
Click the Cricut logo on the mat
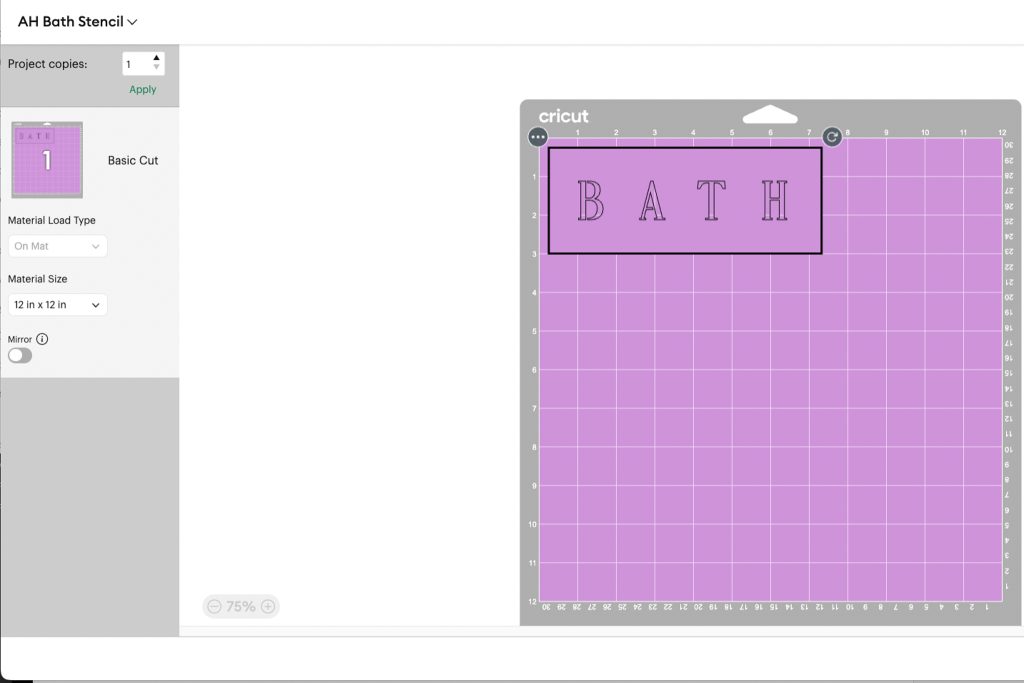(564, 116)
